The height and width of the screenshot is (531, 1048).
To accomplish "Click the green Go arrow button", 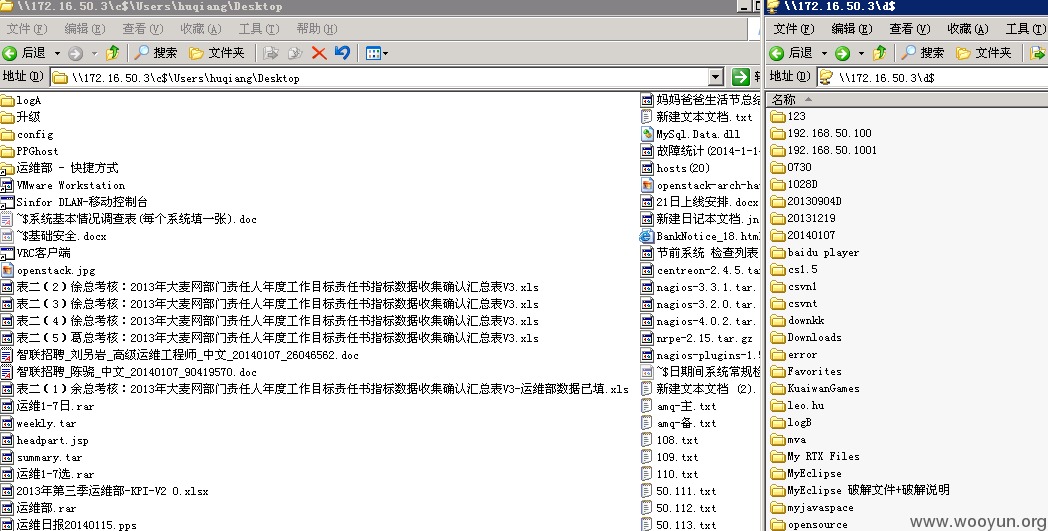I will (740, 78).
